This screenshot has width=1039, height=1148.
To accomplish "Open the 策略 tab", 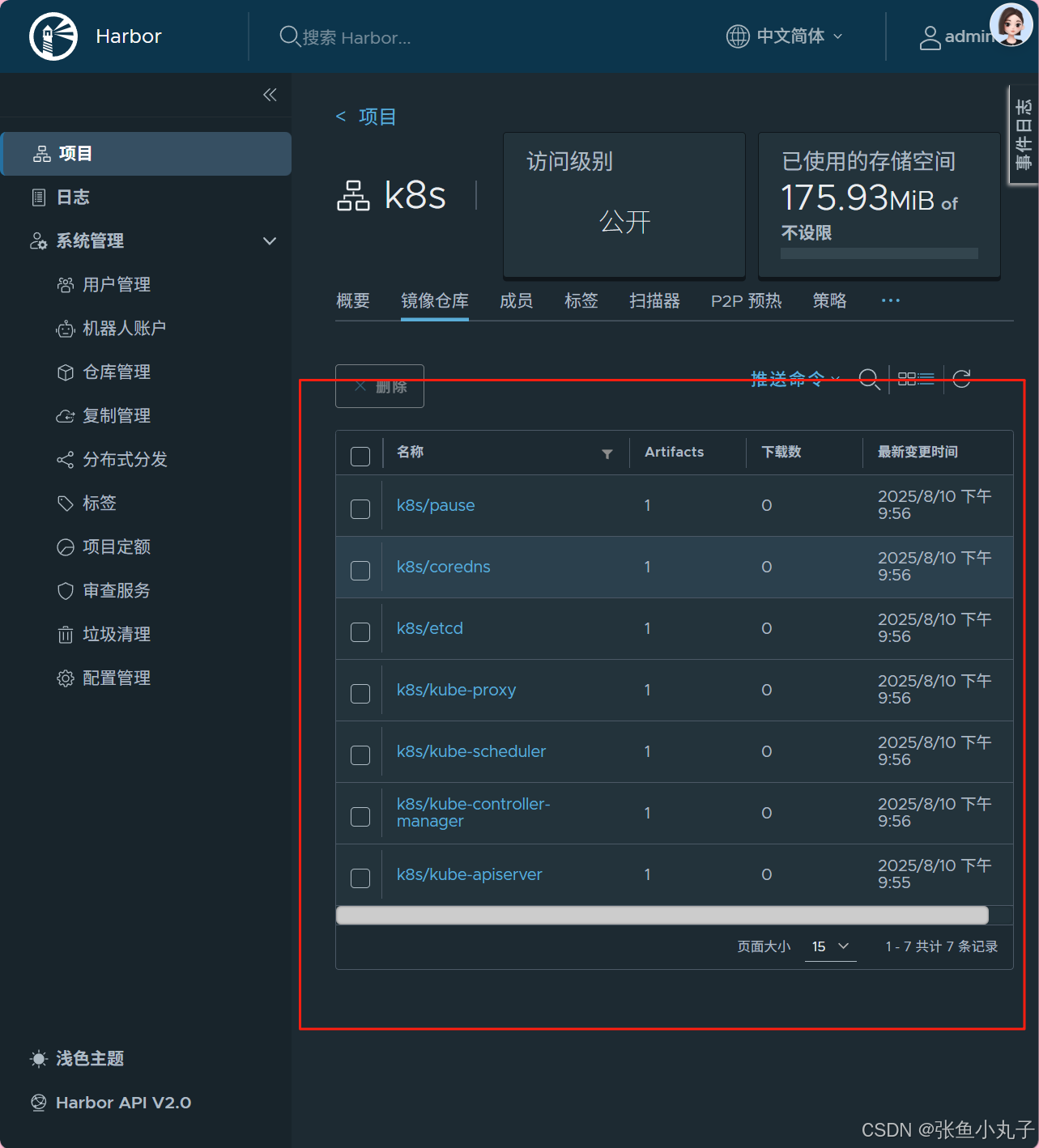I will pyautogui.click(x=830, y=301).
